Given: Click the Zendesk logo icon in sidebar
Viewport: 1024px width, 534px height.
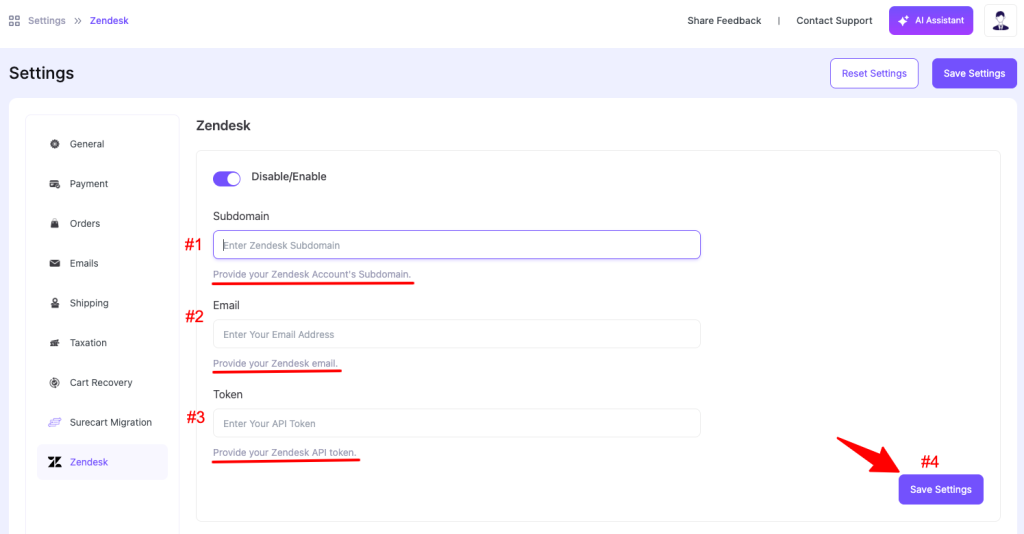Looking at the screenshot, I should (55, 462).
